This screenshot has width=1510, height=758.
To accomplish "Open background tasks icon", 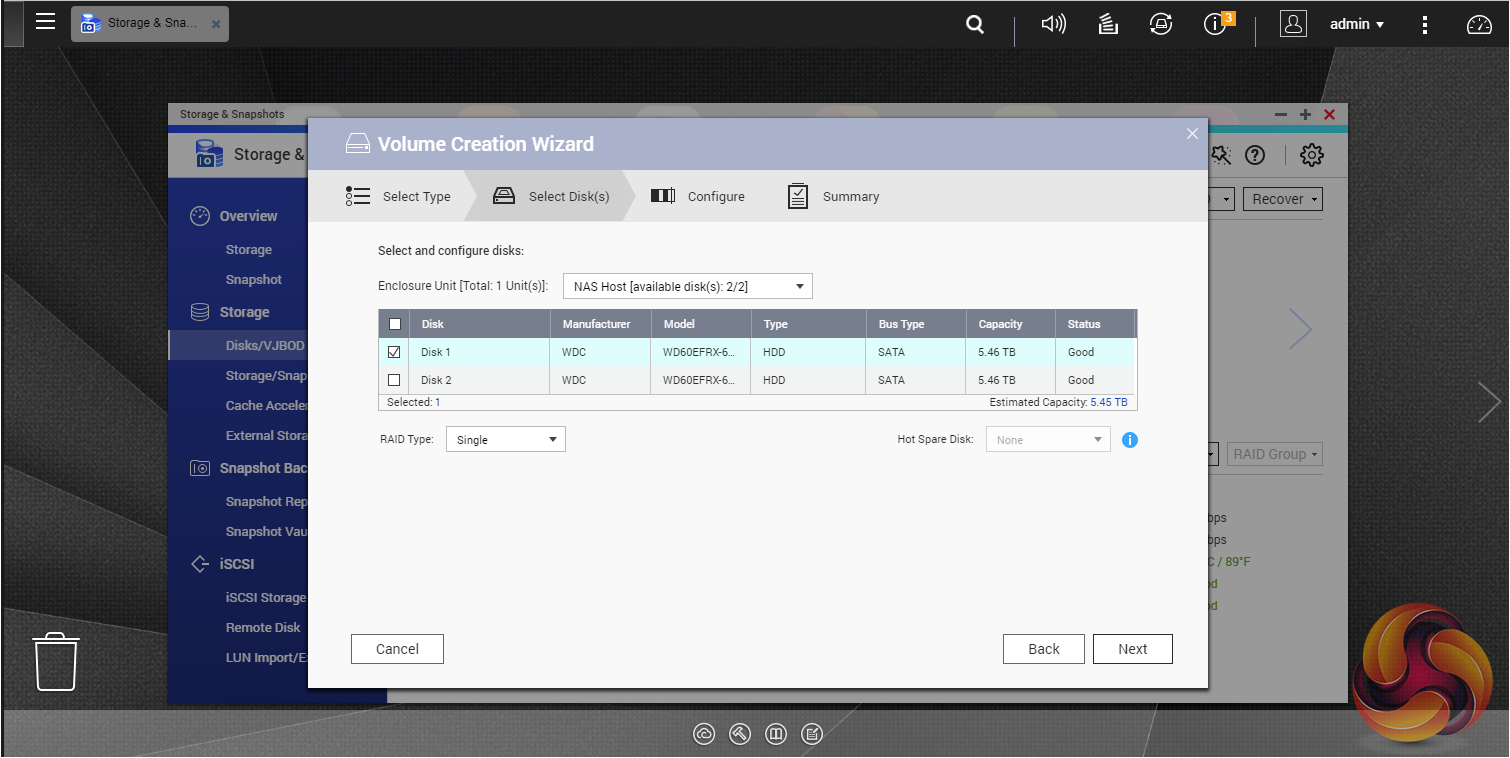I will pyautogui.click(x=1107, y=24).
